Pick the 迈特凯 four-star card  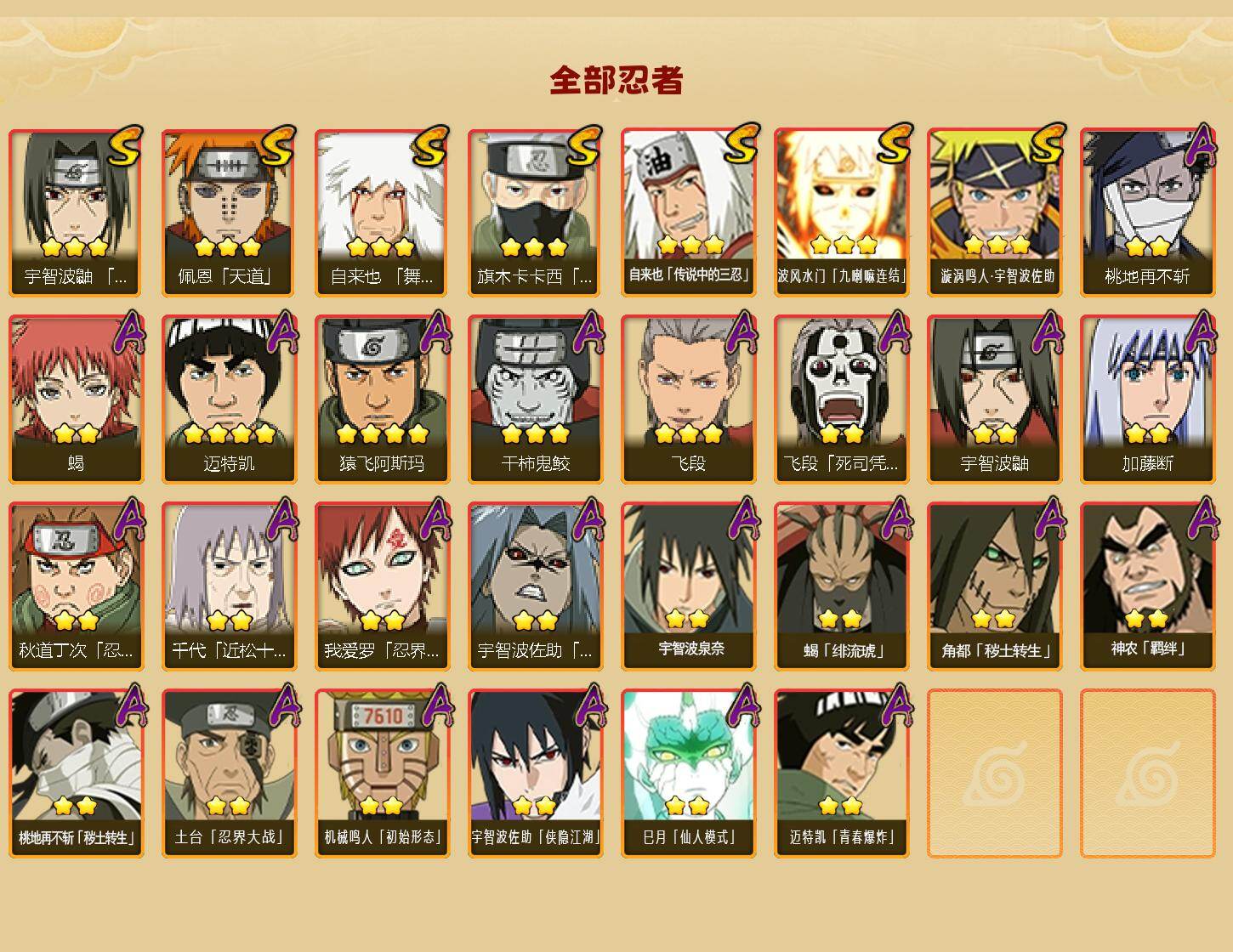(x=230, y=399)
